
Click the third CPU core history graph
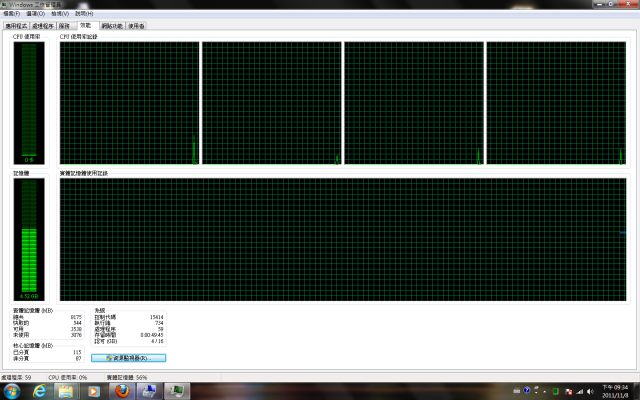[414, 103]
